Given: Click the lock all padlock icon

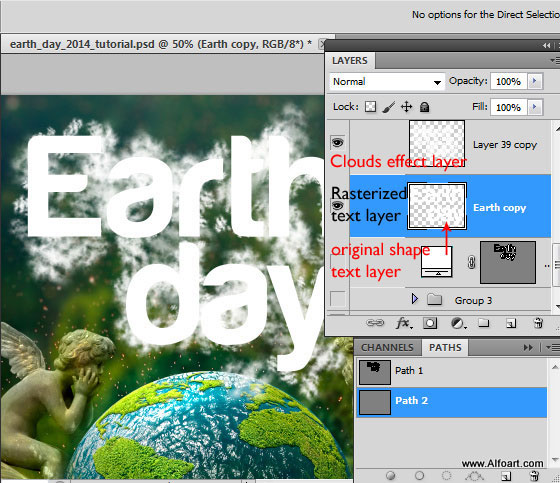Looking at the screenshot, I should pos(424,107).
